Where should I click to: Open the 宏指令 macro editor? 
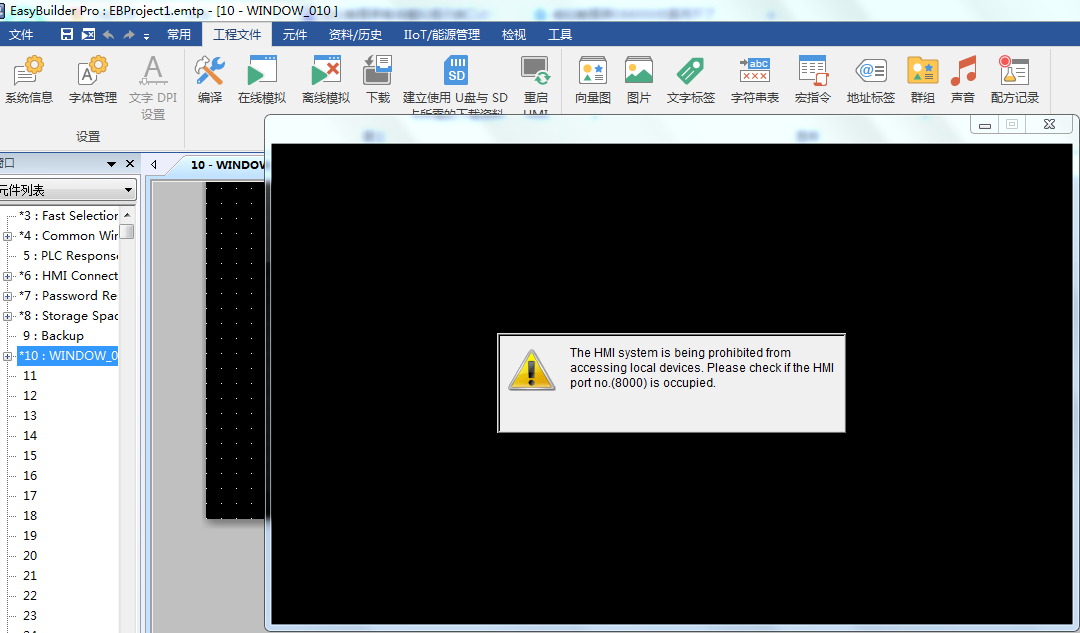[x=812, y=79]
